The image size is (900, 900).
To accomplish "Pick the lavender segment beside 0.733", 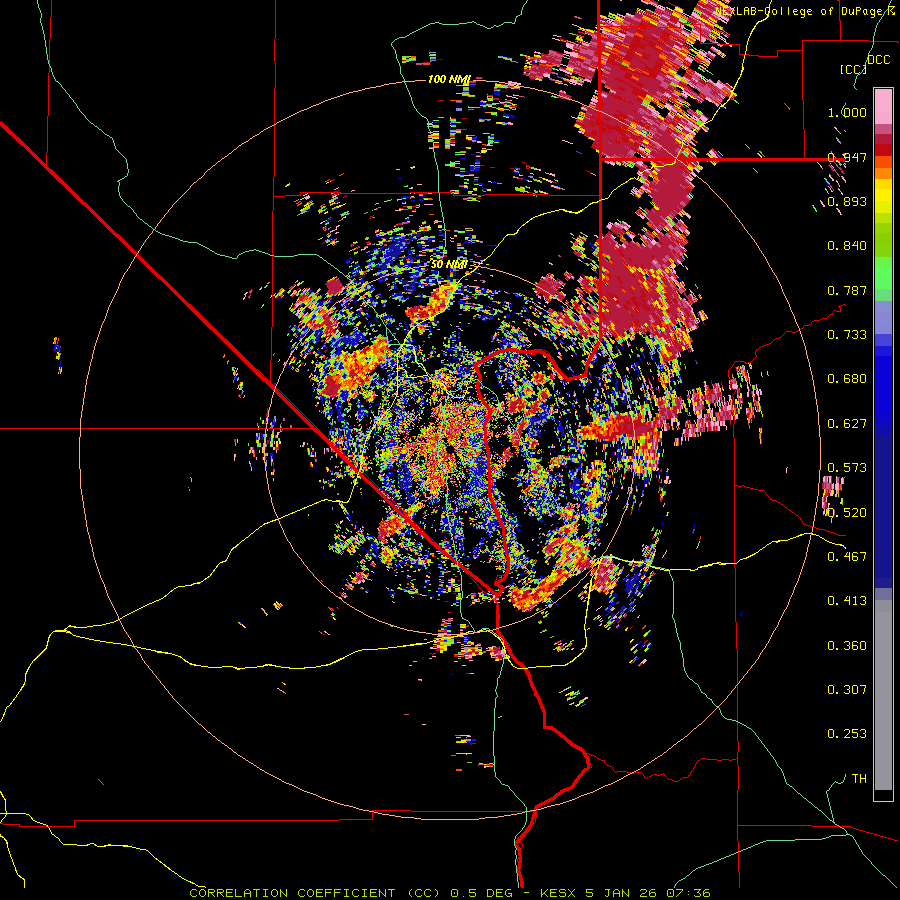I will point(883,317).
